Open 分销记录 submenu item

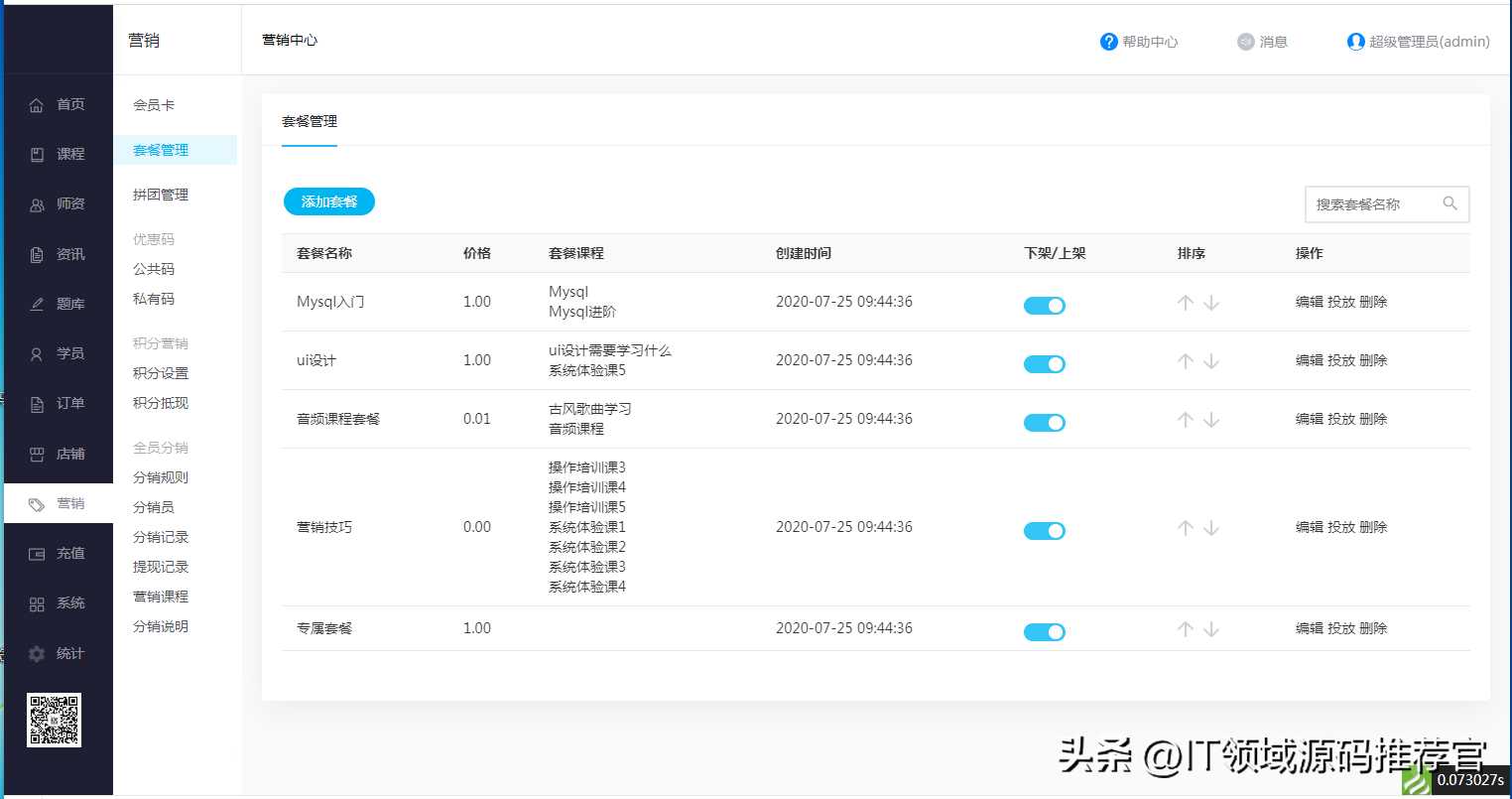coord(161,537)
